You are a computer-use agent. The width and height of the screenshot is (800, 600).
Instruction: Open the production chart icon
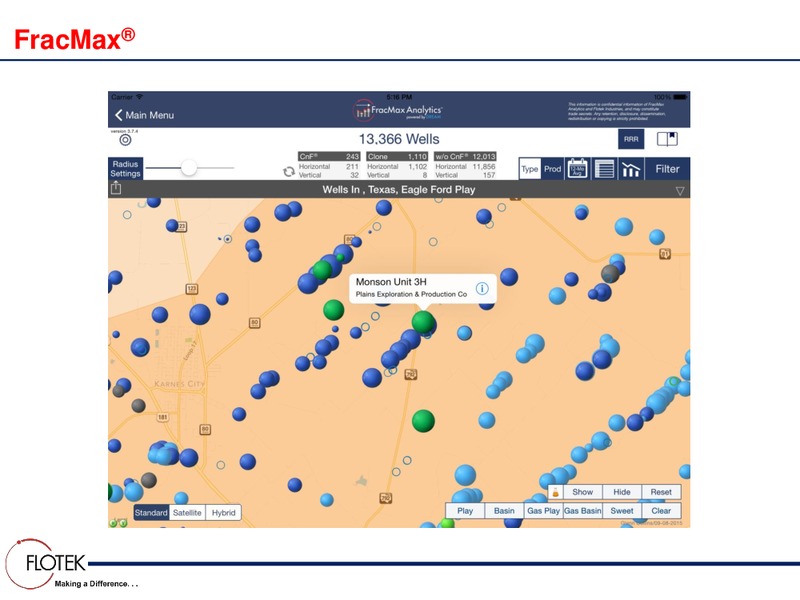coord(631,169)
